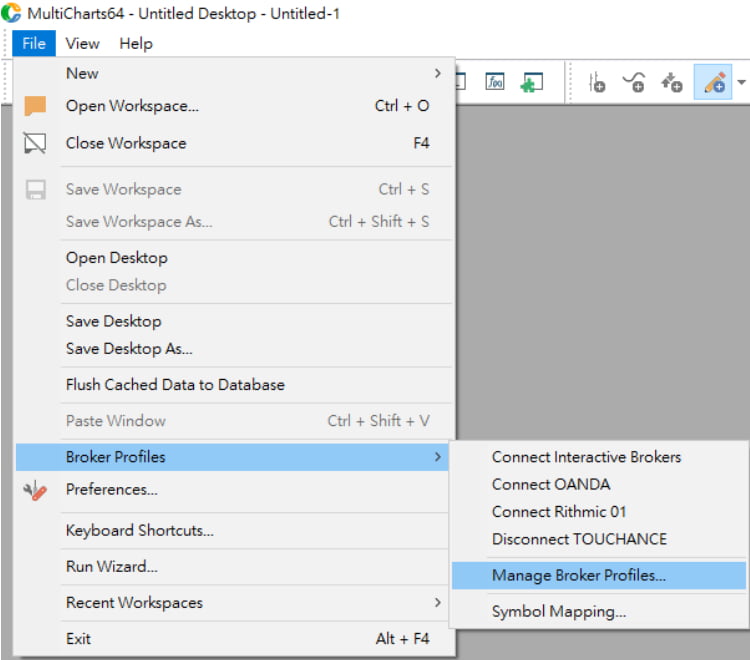Open the pencil drawing tool dropdown arrow
Image resolution: width=750 pixels, height=660 pixels.
[741, 82]
